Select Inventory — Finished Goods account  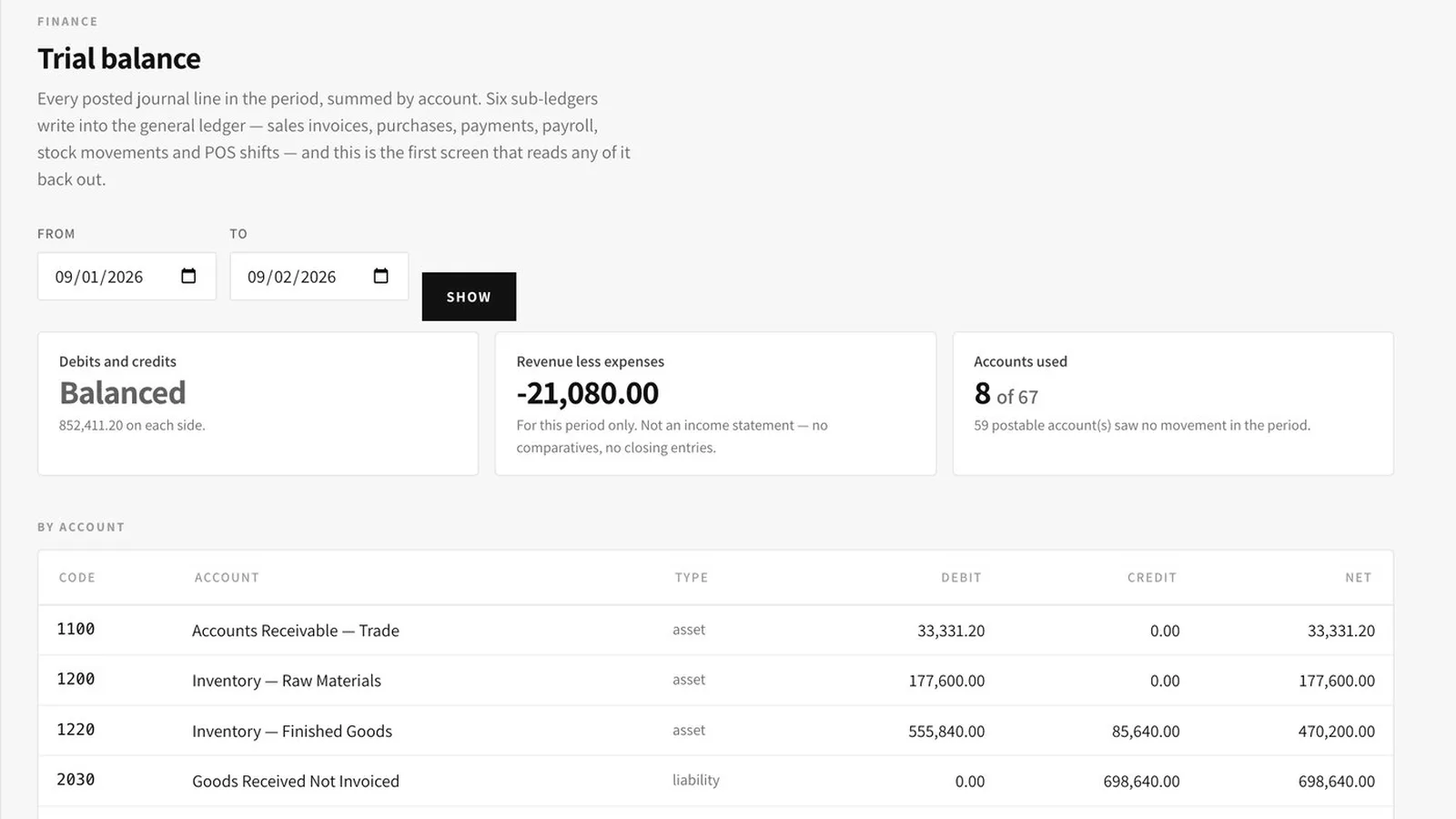tap(292, 732)
